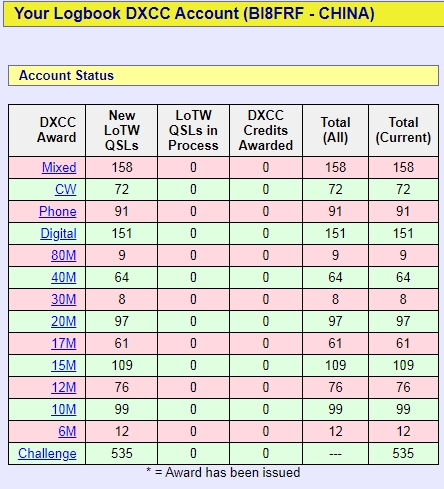
Task: Open the 15M band award link
Action: (64, 365)
